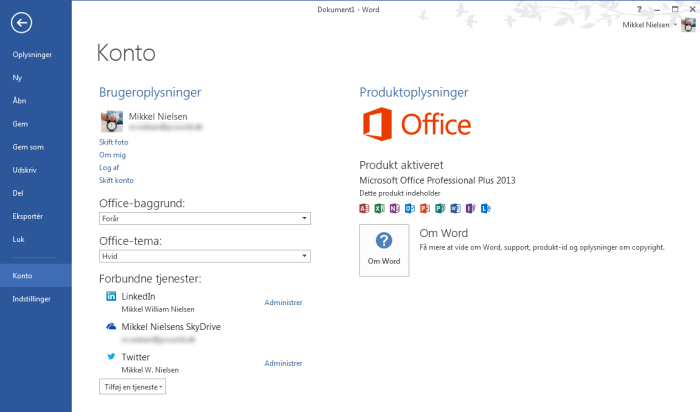Viewport: 700px width, 412px height.
Task: Expand the Tilføj en tjeneste dropdown button
Action: [133, 387]
